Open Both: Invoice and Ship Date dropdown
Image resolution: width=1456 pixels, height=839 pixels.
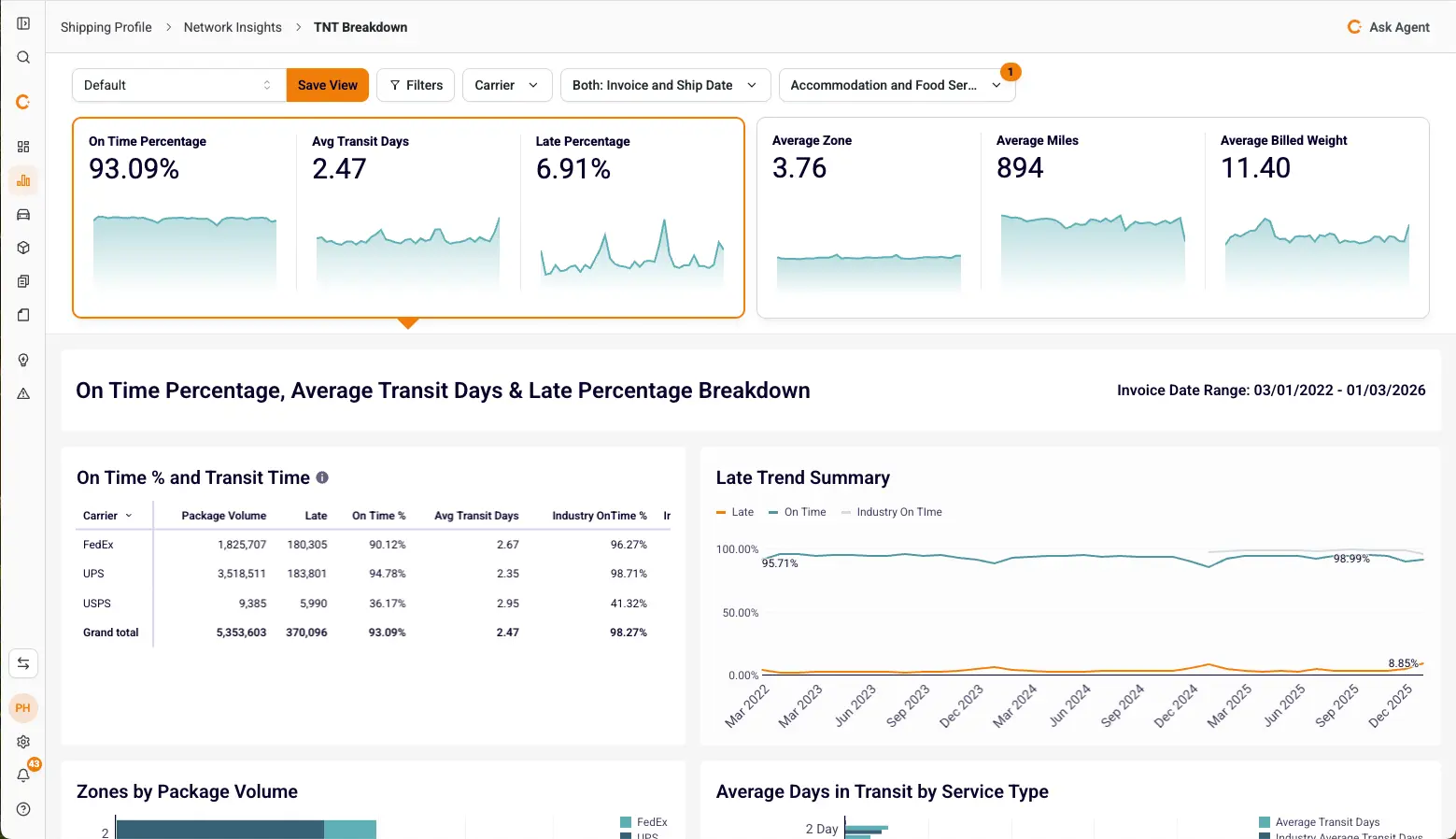click(664, 85)
